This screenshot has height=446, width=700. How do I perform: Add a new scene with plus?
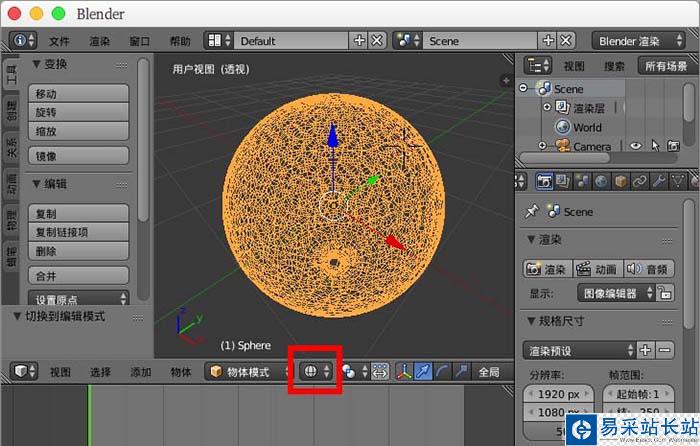[548, 41]
